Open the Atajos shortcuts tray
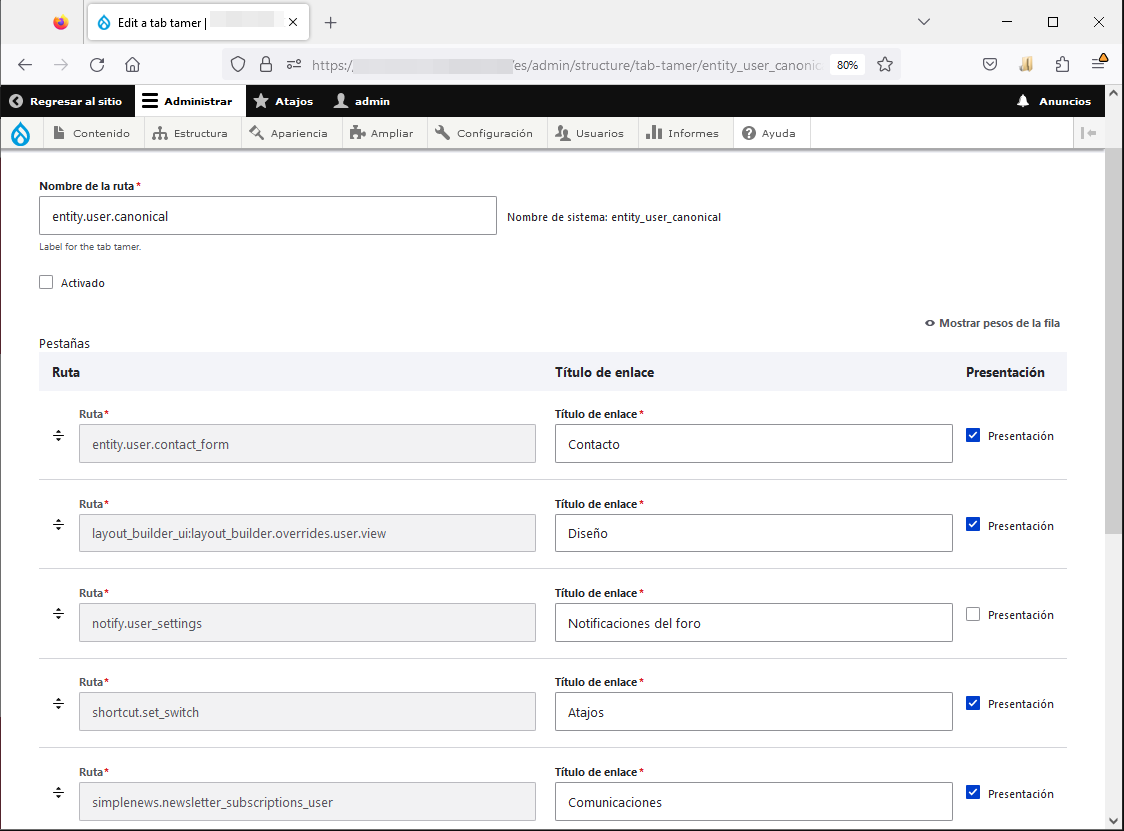 coord(284,101)
